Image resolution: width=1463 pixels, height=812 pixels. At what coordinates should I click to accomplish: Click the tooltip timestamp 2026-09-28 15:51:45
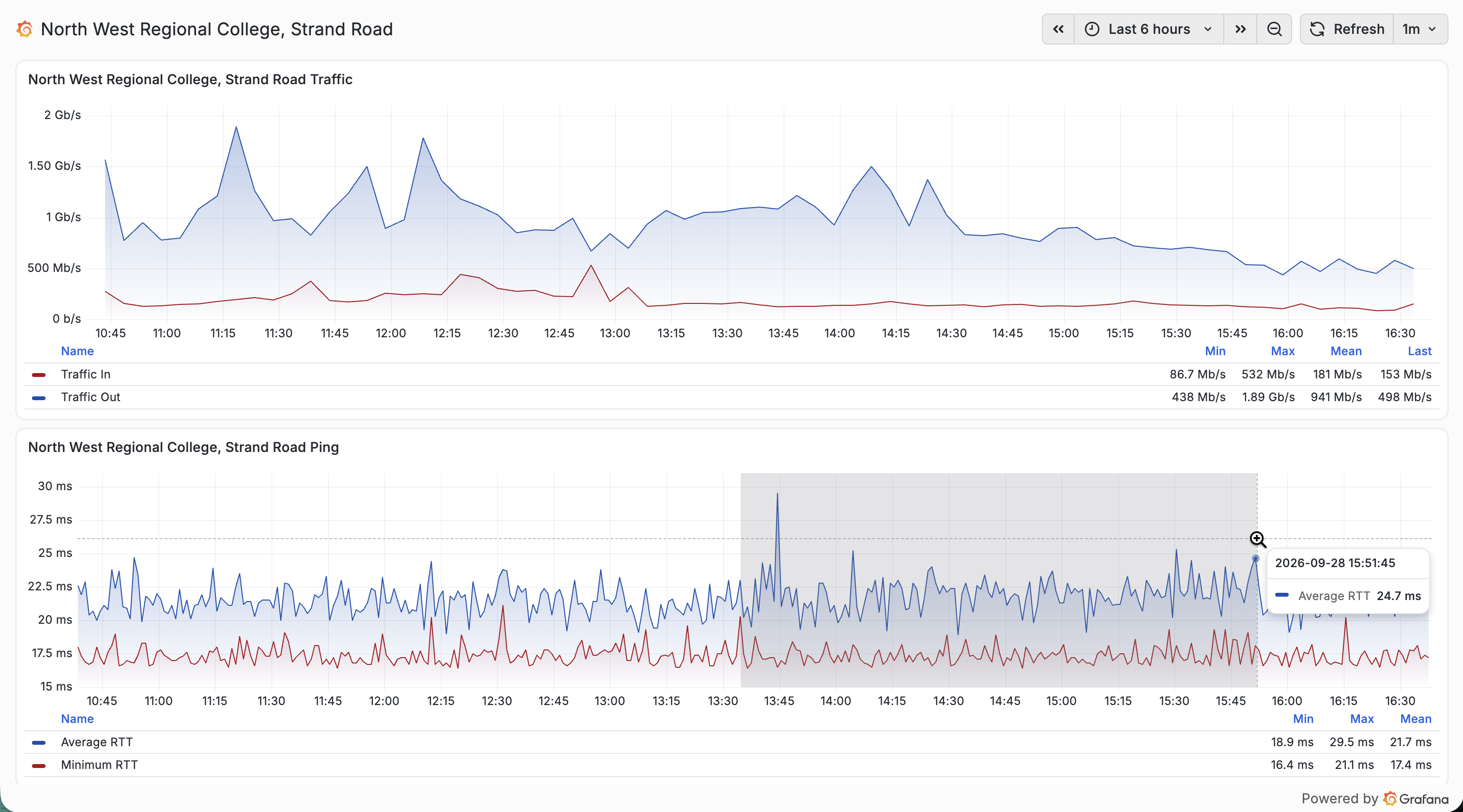click(1335, 563)
